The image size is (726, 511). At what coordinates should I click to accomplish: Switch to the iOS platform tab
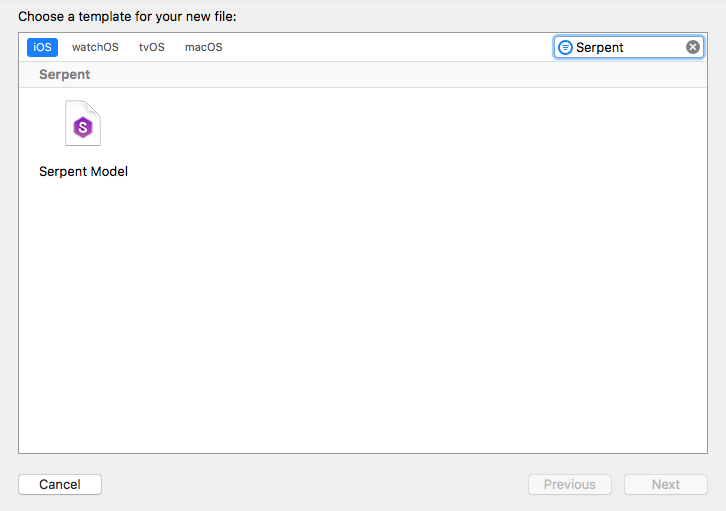(x=42, y=47)
